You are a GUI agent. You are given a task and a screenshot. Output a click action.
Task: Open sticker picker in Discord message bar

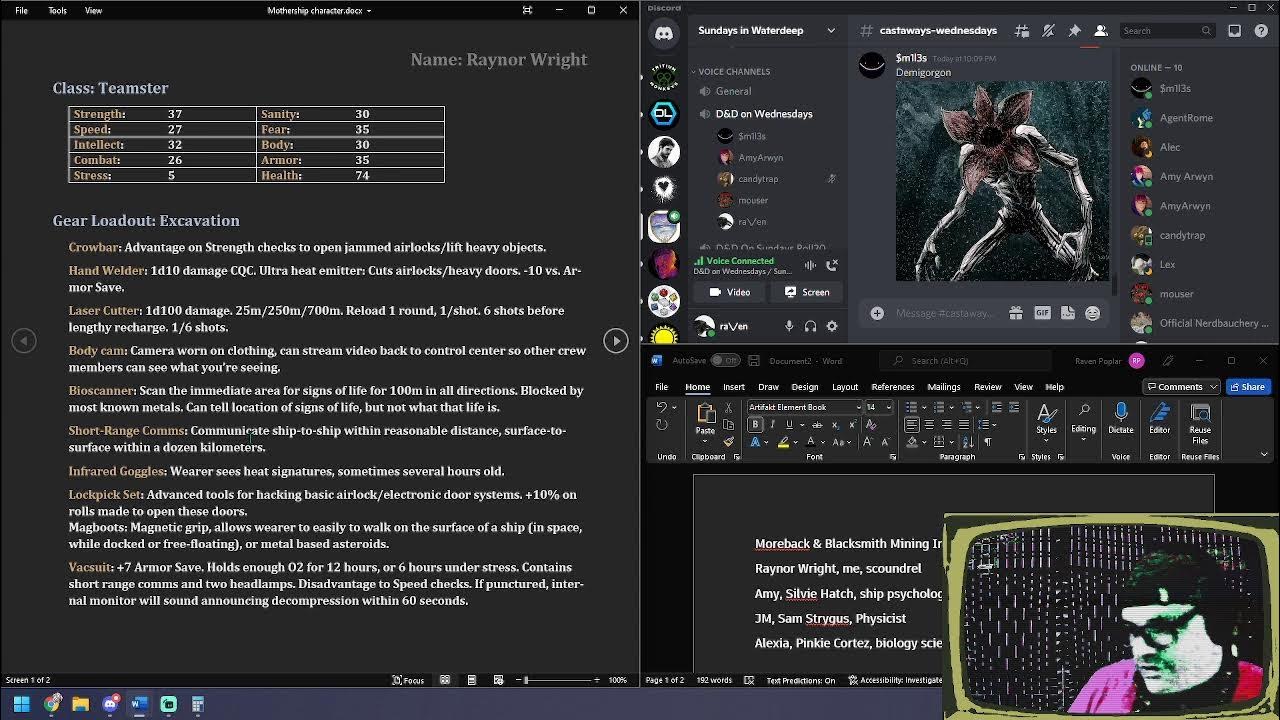click(1067, 313)
